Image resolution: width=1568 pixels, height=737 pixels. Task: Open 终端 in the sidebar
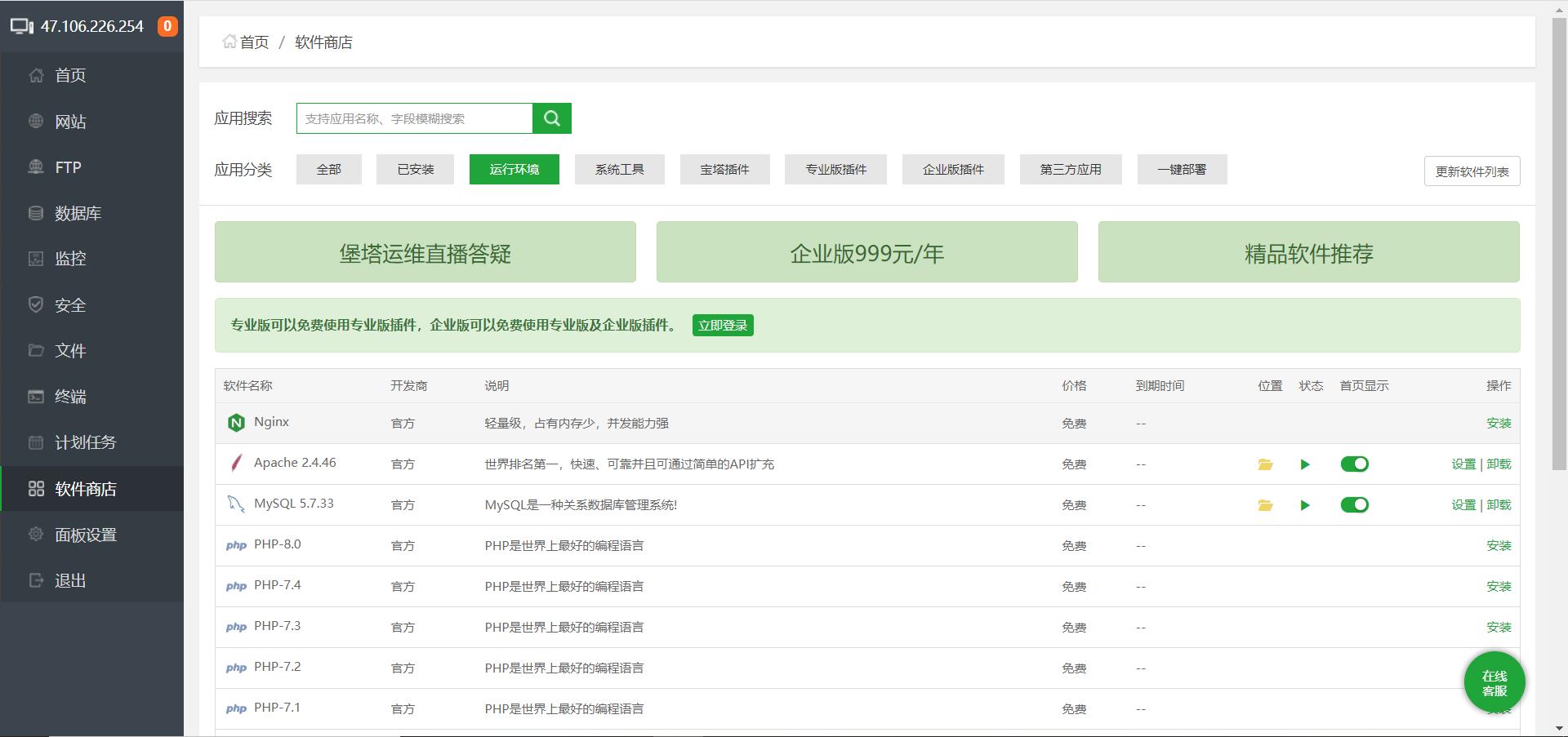91,397
